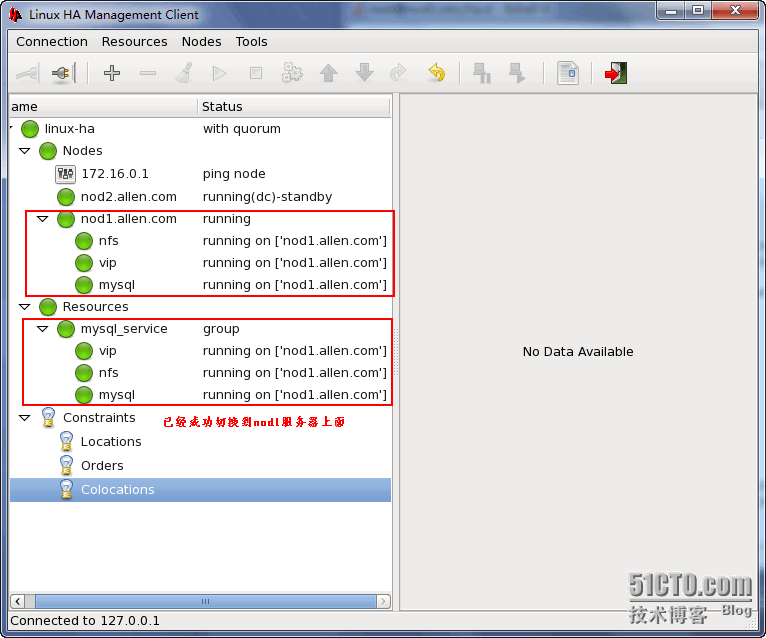The height and width of the screenshot is (638, 766).
Task: Click the lightbulb icon next to Locations
Action: [66, 442]
